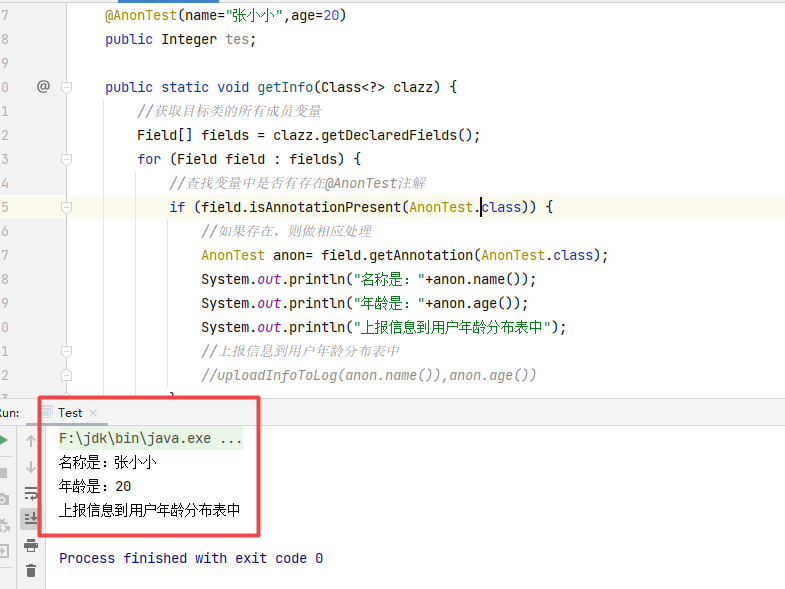
Task: Move down the stack trace arrow
Action: (x=31, y=467)
